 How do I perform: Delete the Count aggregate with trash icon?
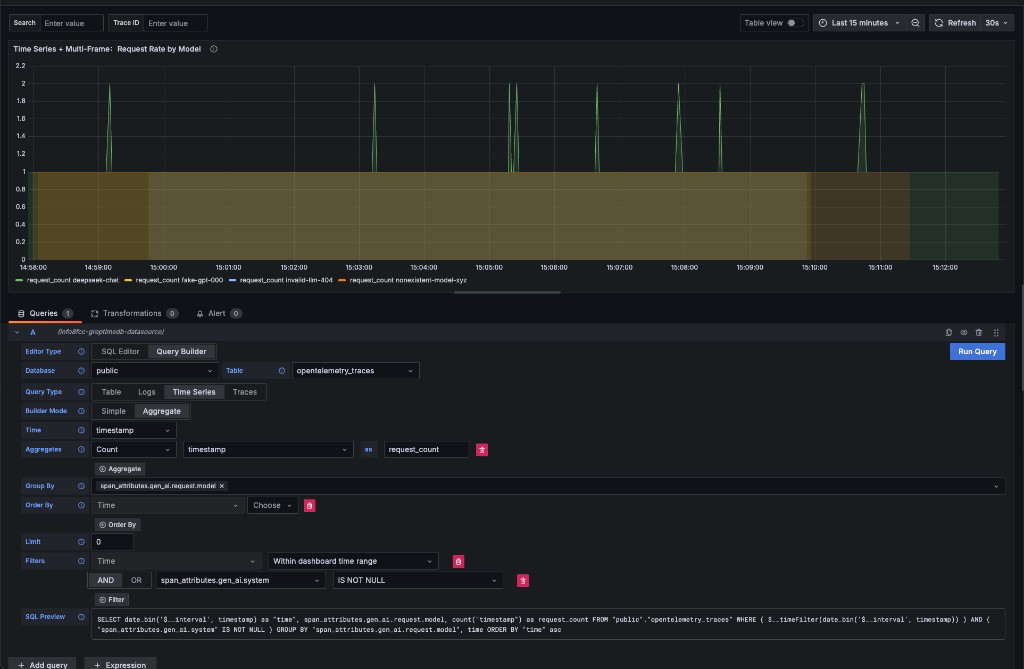pyautogui.click(x=481, y=449)
